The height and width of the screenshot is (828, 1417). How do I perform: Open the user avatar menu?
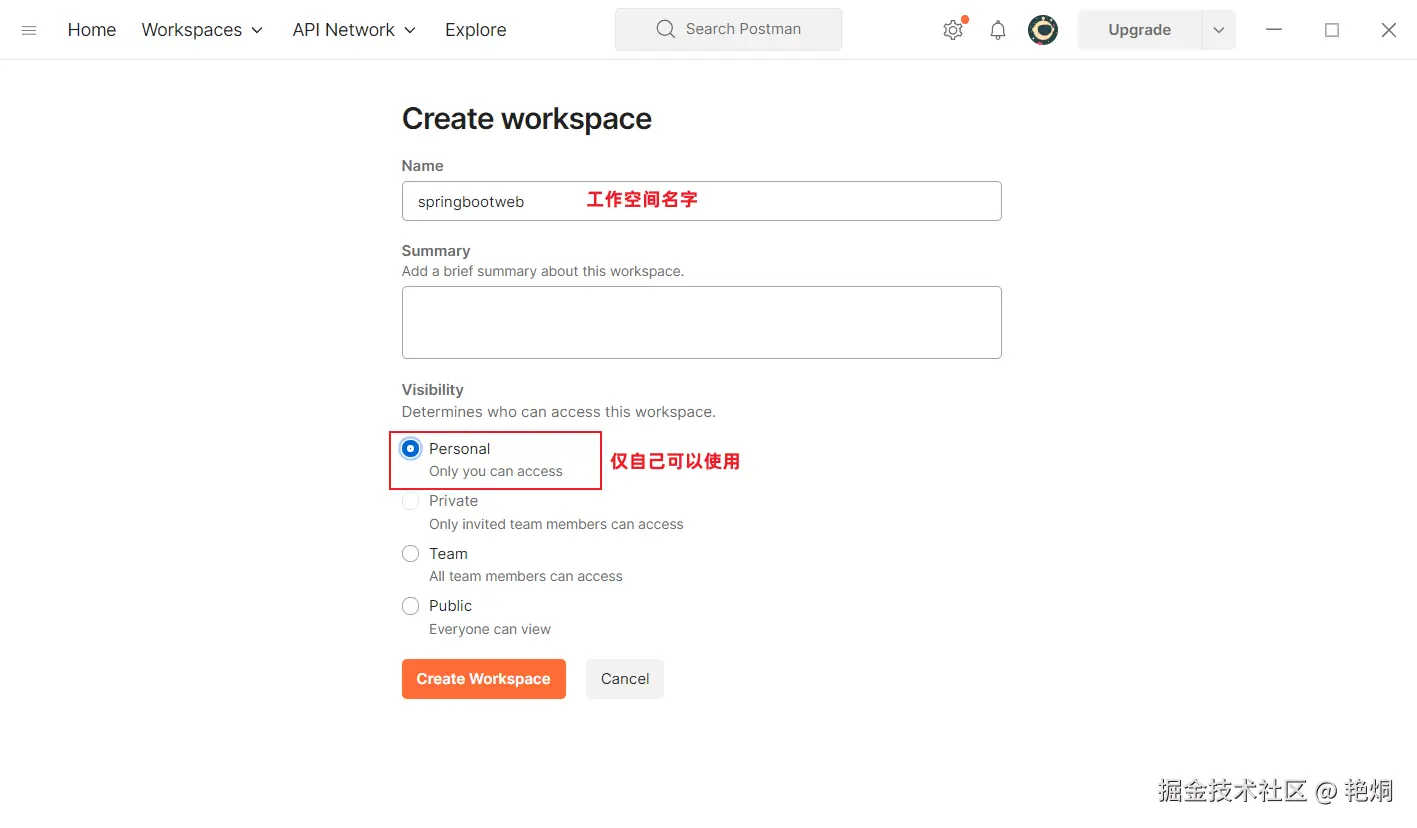[x=1043, y=30]
